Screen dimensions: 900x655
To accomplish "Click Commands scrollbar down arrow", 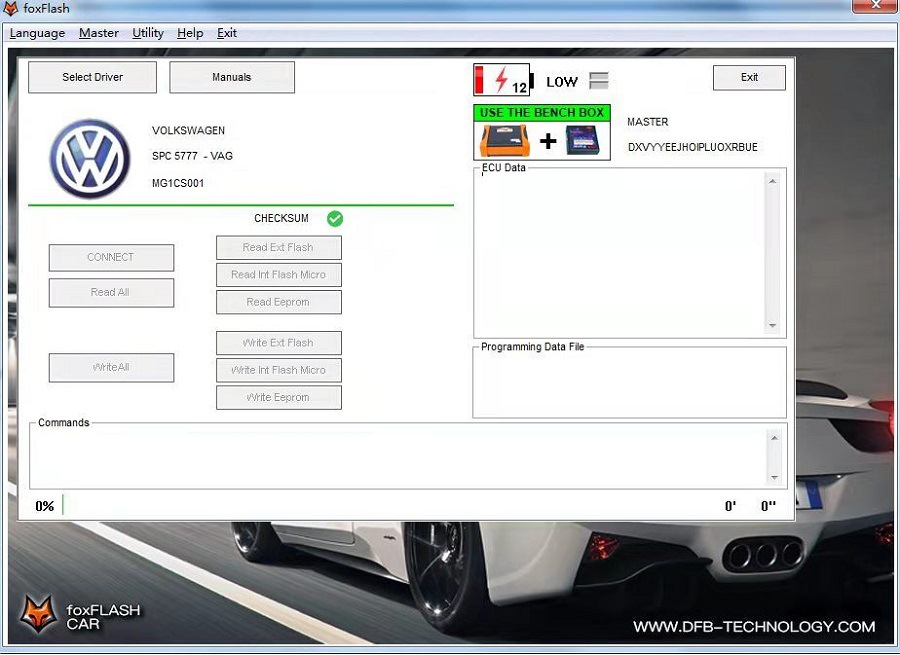I will click(774, 478).
